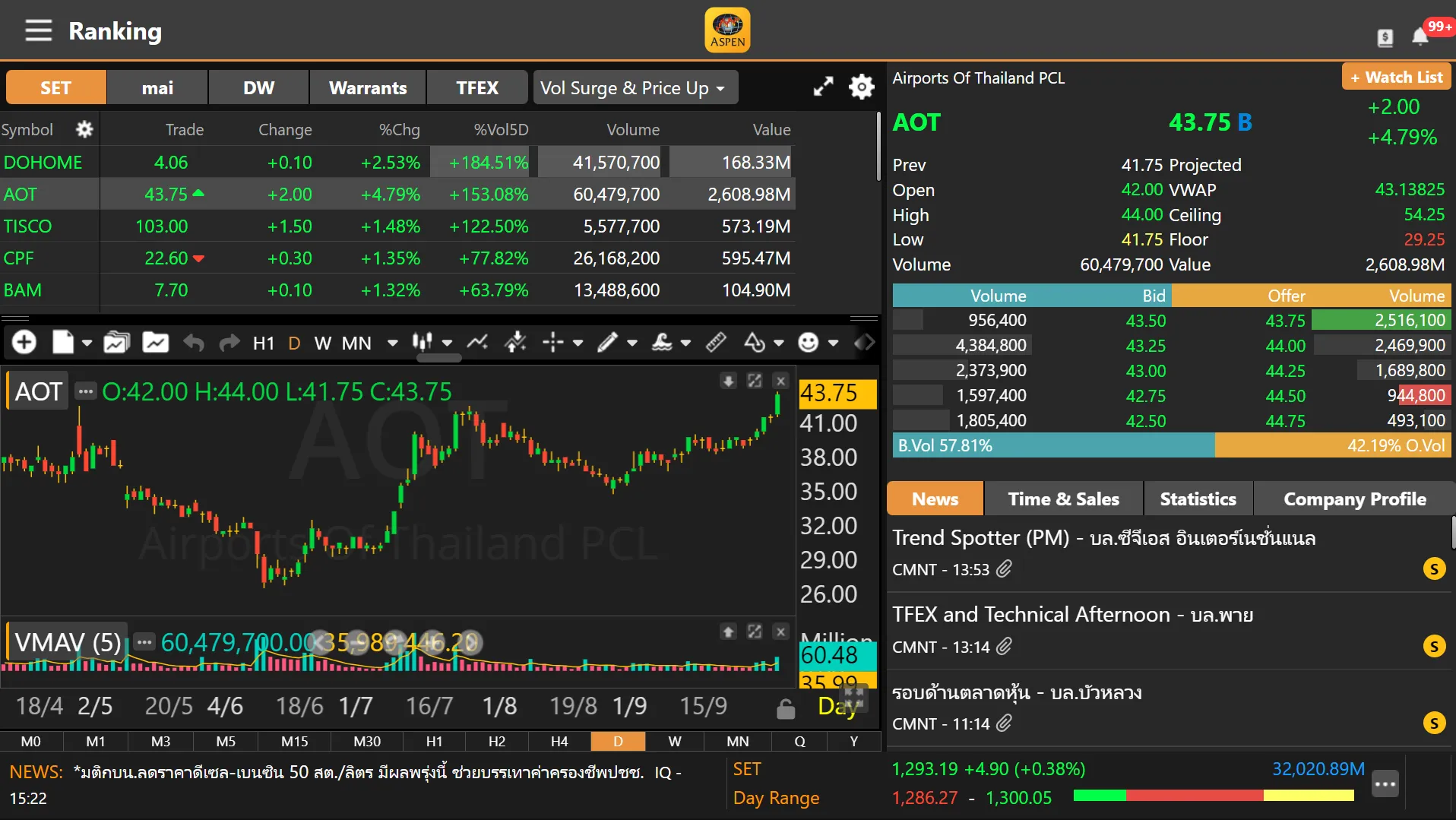Toggle the chart scale lock icon
This screenshot has width=1456, height=820.
(x=786, y=708)
